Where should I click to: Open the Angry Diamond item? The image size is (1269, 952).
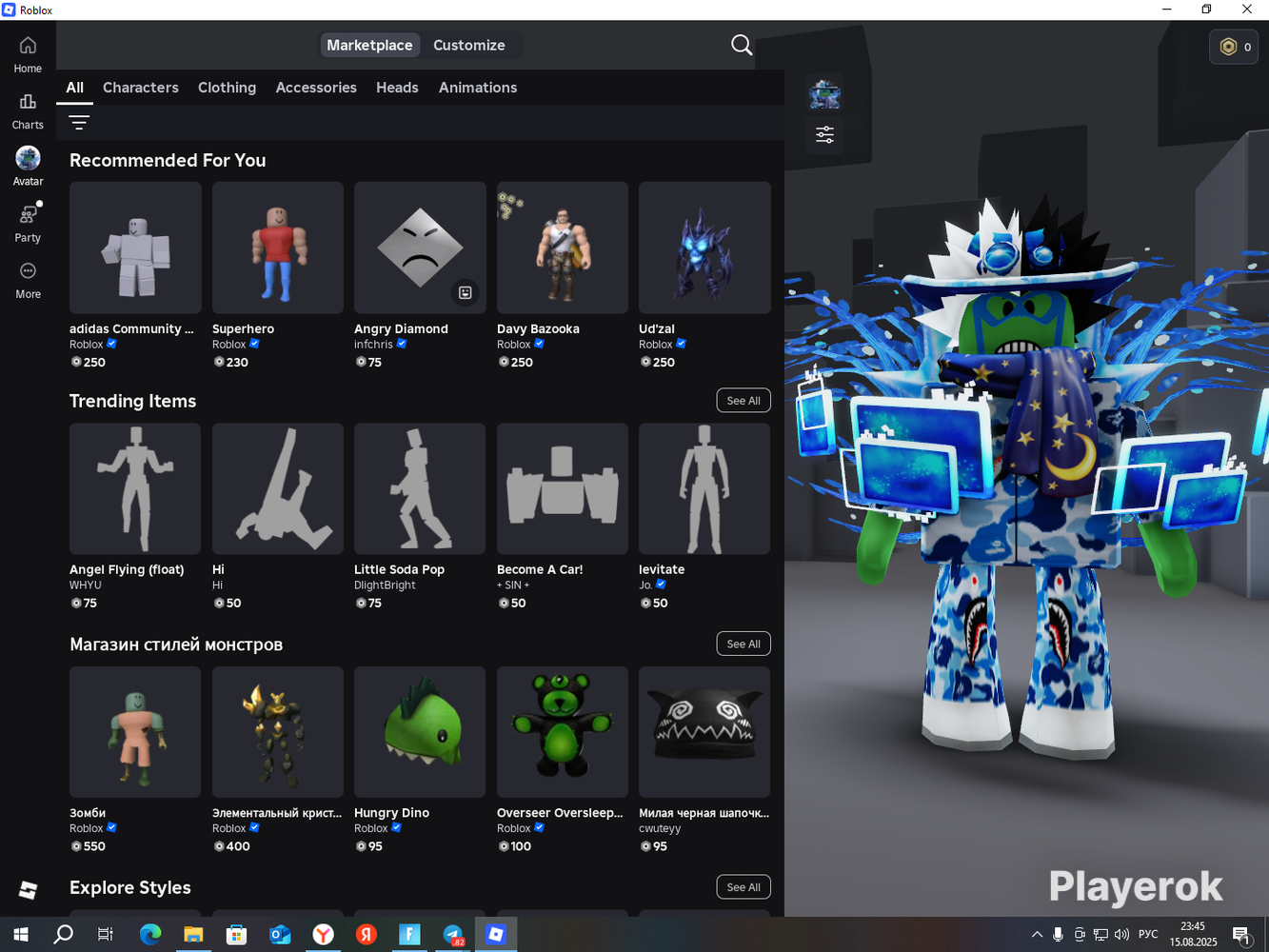pos(420,248)
